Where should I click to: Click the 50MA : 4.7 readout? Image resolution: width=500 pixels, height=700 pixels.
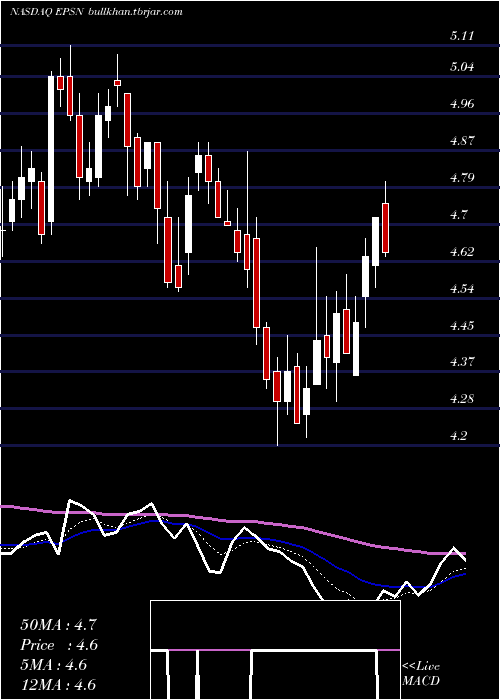(58, 625)
